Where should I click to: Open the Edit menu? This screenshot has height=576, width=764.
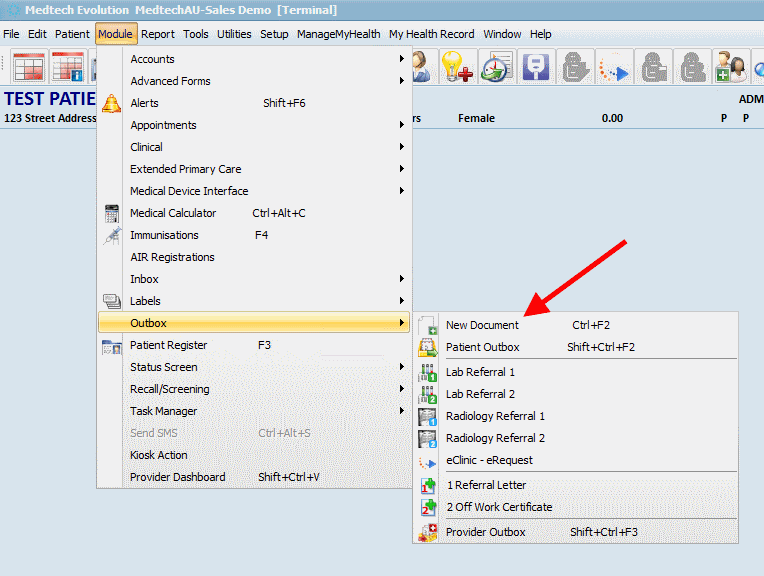[x=37, y=34]
